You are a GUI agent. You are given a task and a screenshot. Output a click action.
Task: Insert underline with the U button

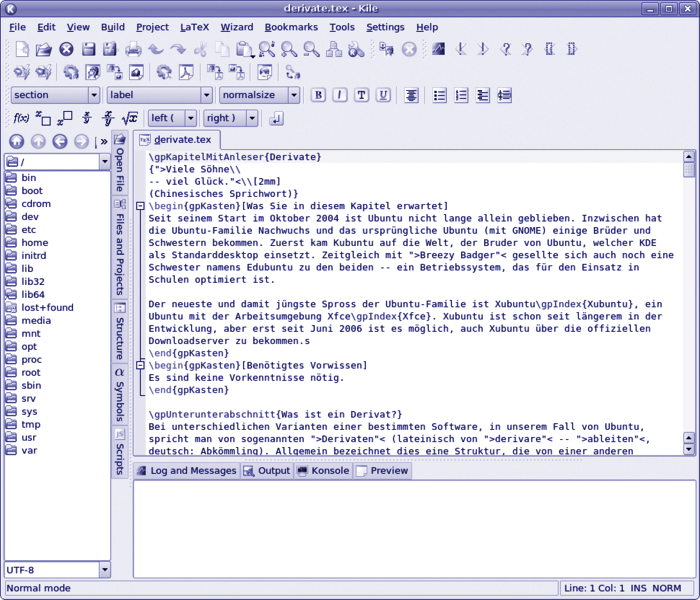pyautogui.click(x=361, y=95)
